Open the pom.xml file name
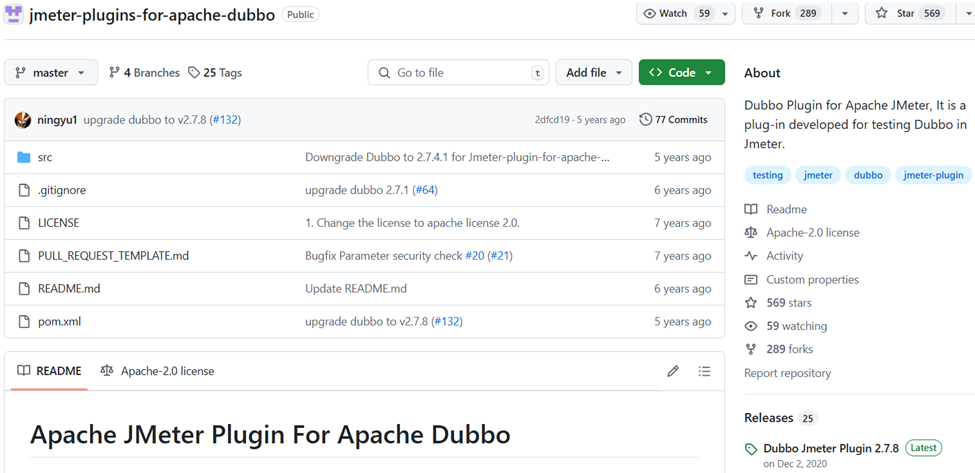Image resolution: width=975 pixels, height=473 pixels. pos(59,322)
